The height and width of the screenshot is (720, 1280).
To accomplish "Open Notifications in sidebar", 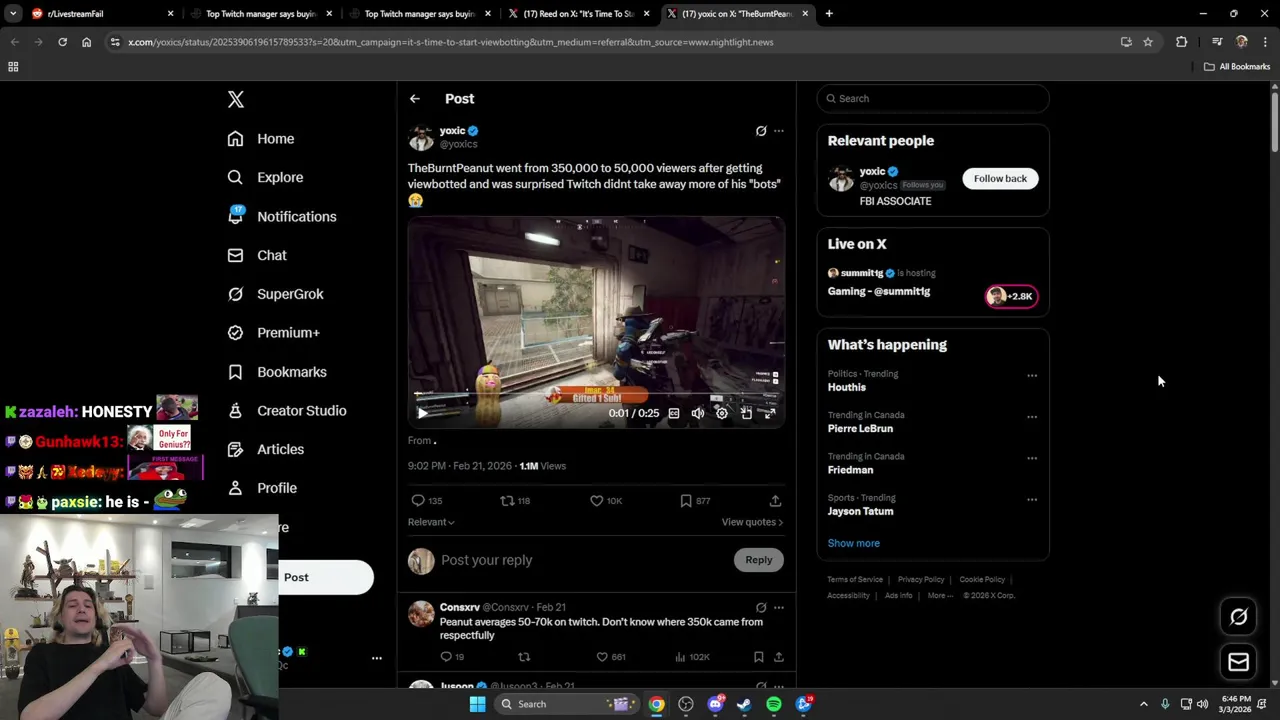I will [x=282, y=217].
